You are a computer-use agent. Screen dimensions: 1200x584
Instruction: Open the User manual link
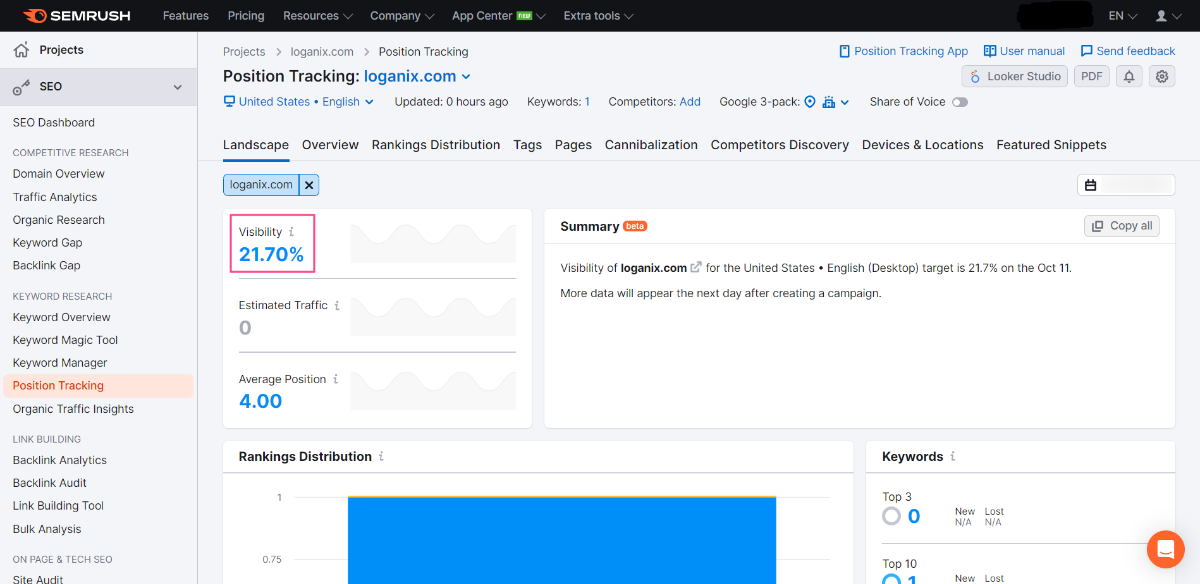[x=1024, y=51]
